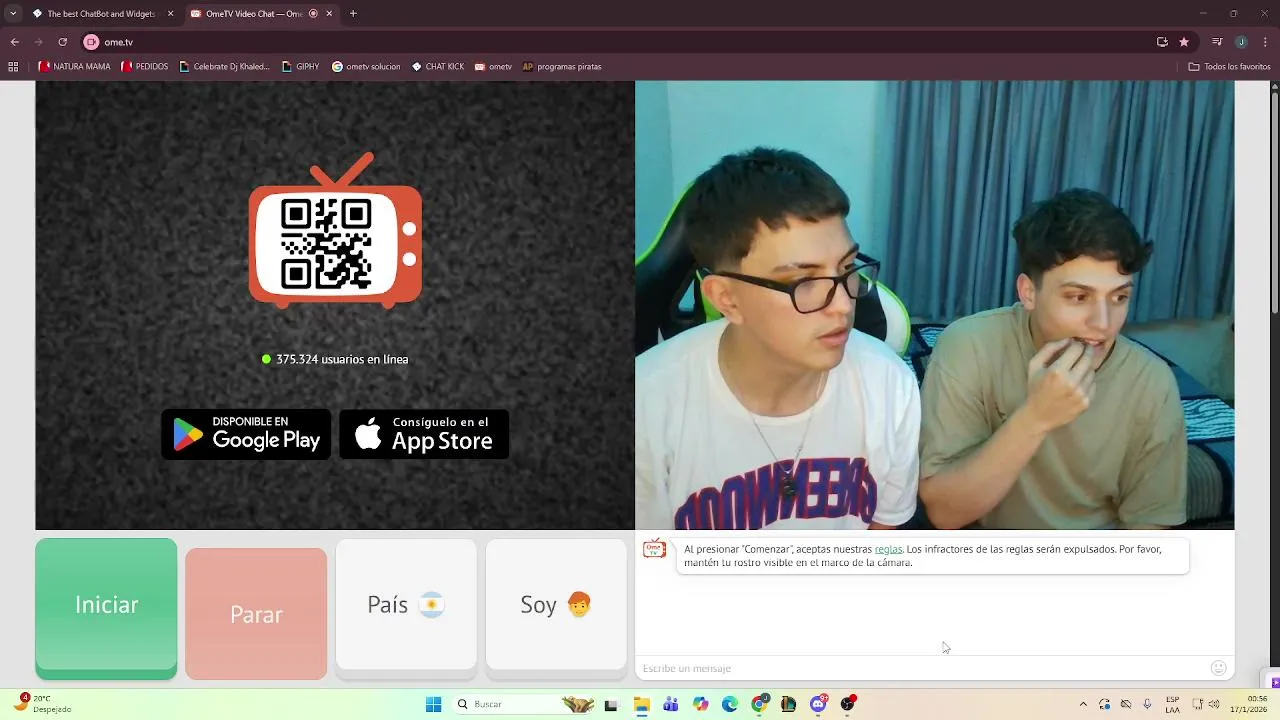Click the OmeTV avatar icon beside chat notice
This screenshot has width=1280, height=720.
(x=655, y=548)
